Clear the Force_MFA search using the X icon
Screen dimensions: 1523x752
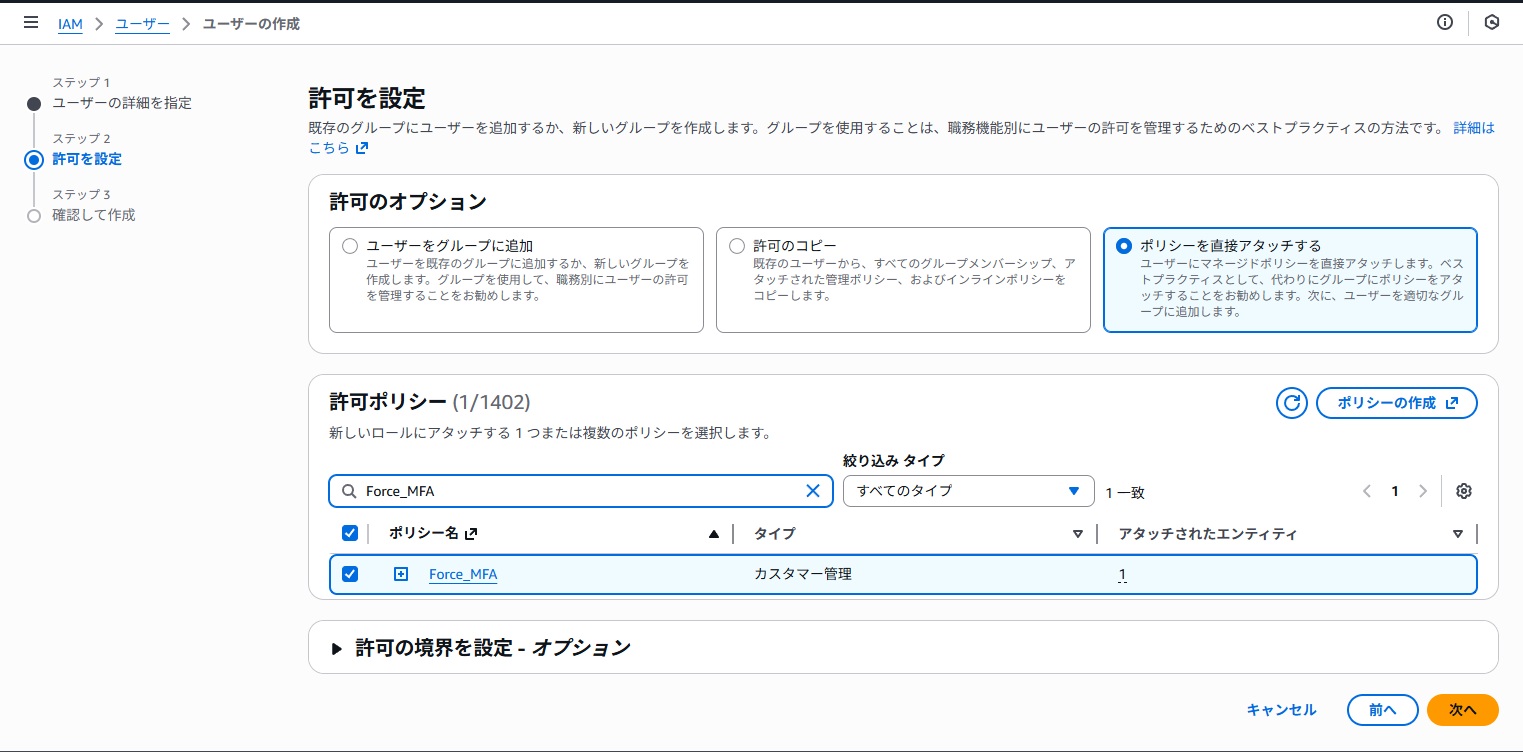click(812, 490)
